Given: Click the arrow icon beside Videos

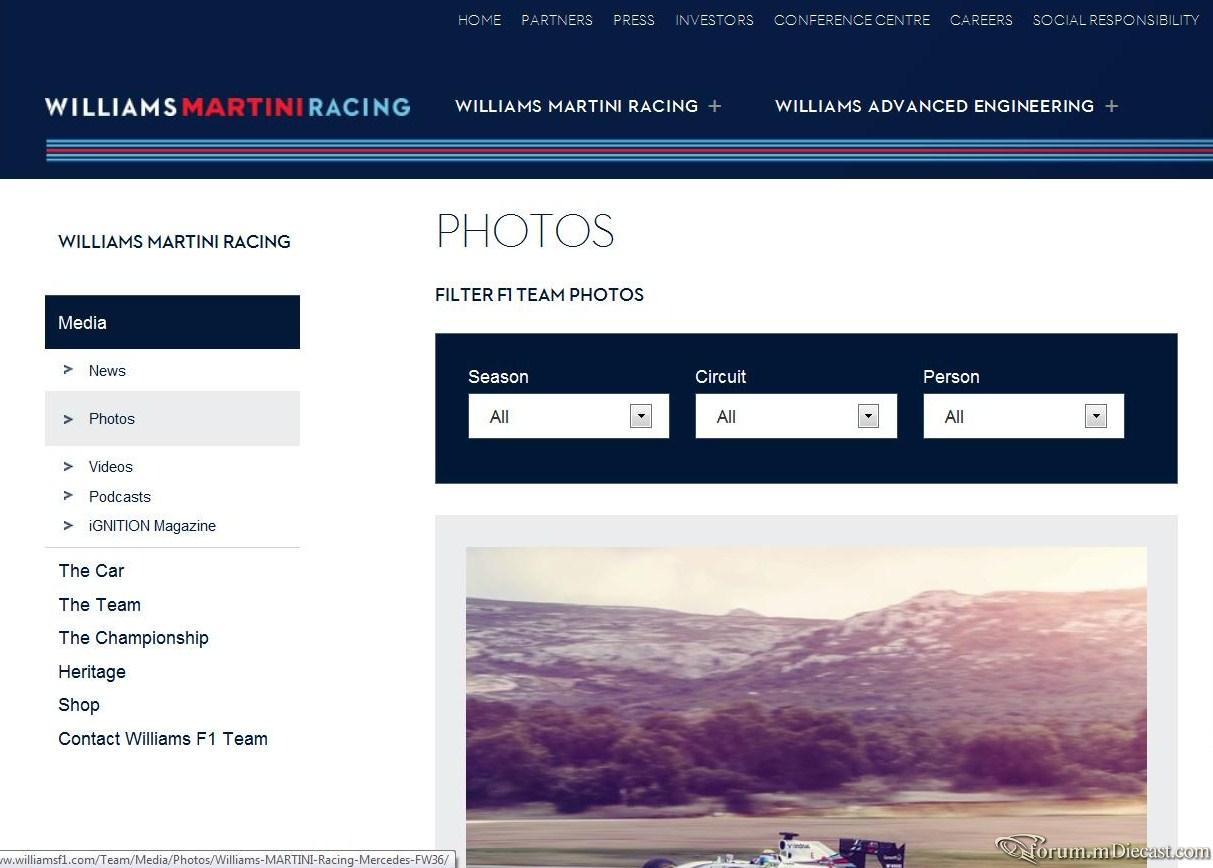Looking at the screenshot, I should (x=68, y=466).
